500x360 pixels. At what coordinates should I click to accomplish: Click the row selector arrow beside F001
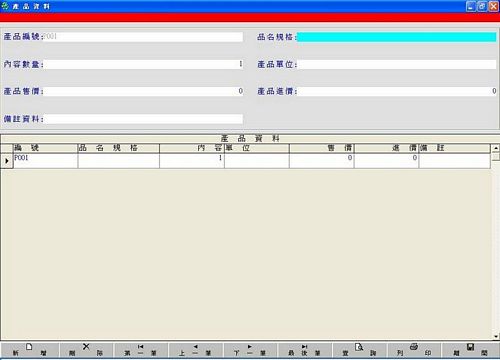coord(7,161)
